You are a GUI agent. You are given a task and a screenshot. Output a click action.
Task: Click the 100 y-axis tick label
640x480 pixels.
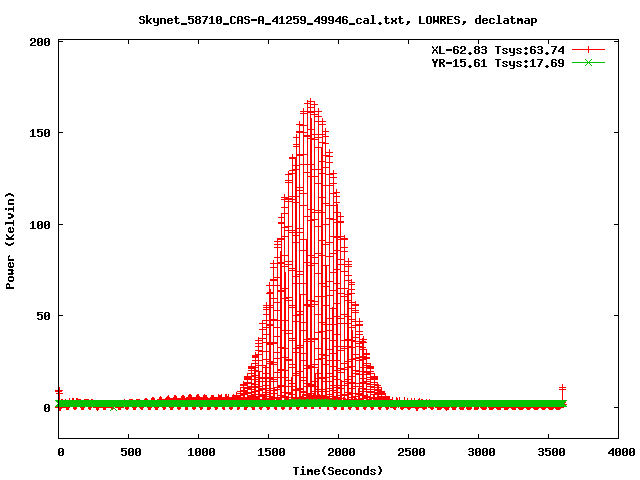click(x=40, y=225)
